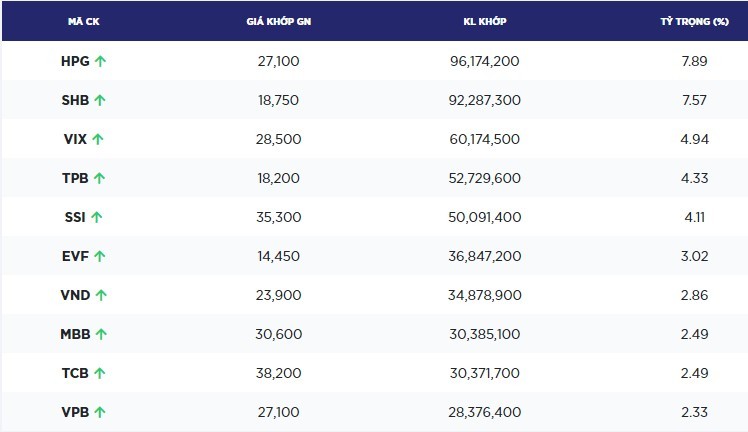Viewport: 748px width, 432px height.
Task: Click the up arrow next to MBB
Action: click(101, 334)
